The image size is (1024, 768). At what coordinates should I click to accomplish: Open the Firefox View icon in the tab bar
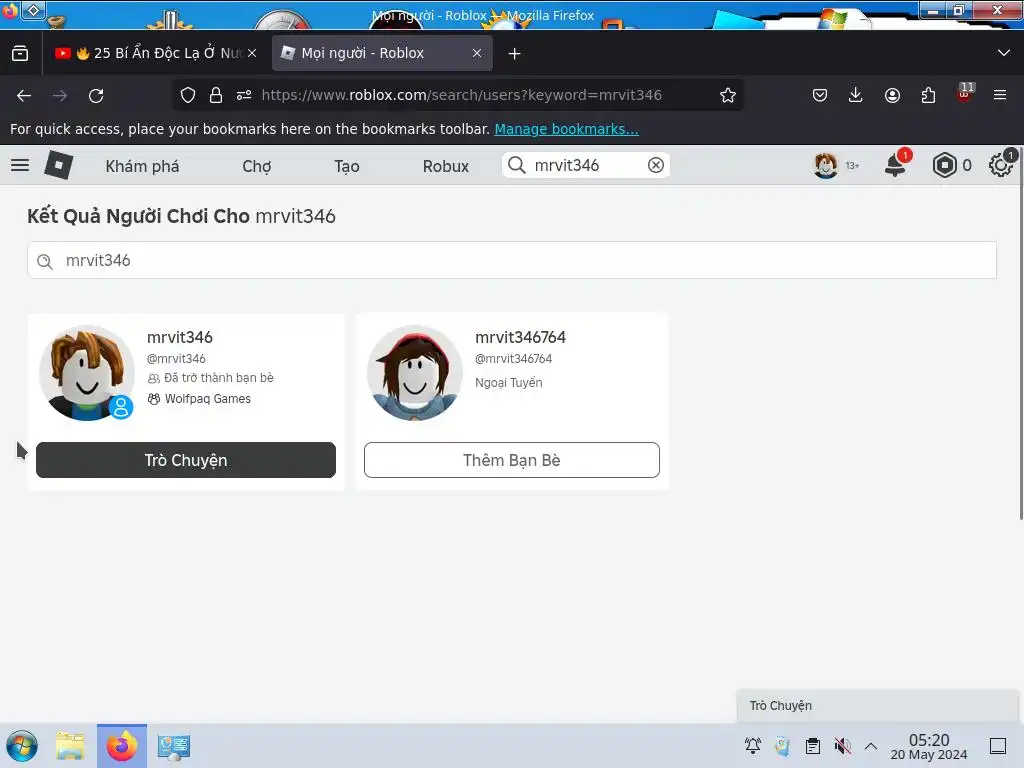[x=20, y=54]
